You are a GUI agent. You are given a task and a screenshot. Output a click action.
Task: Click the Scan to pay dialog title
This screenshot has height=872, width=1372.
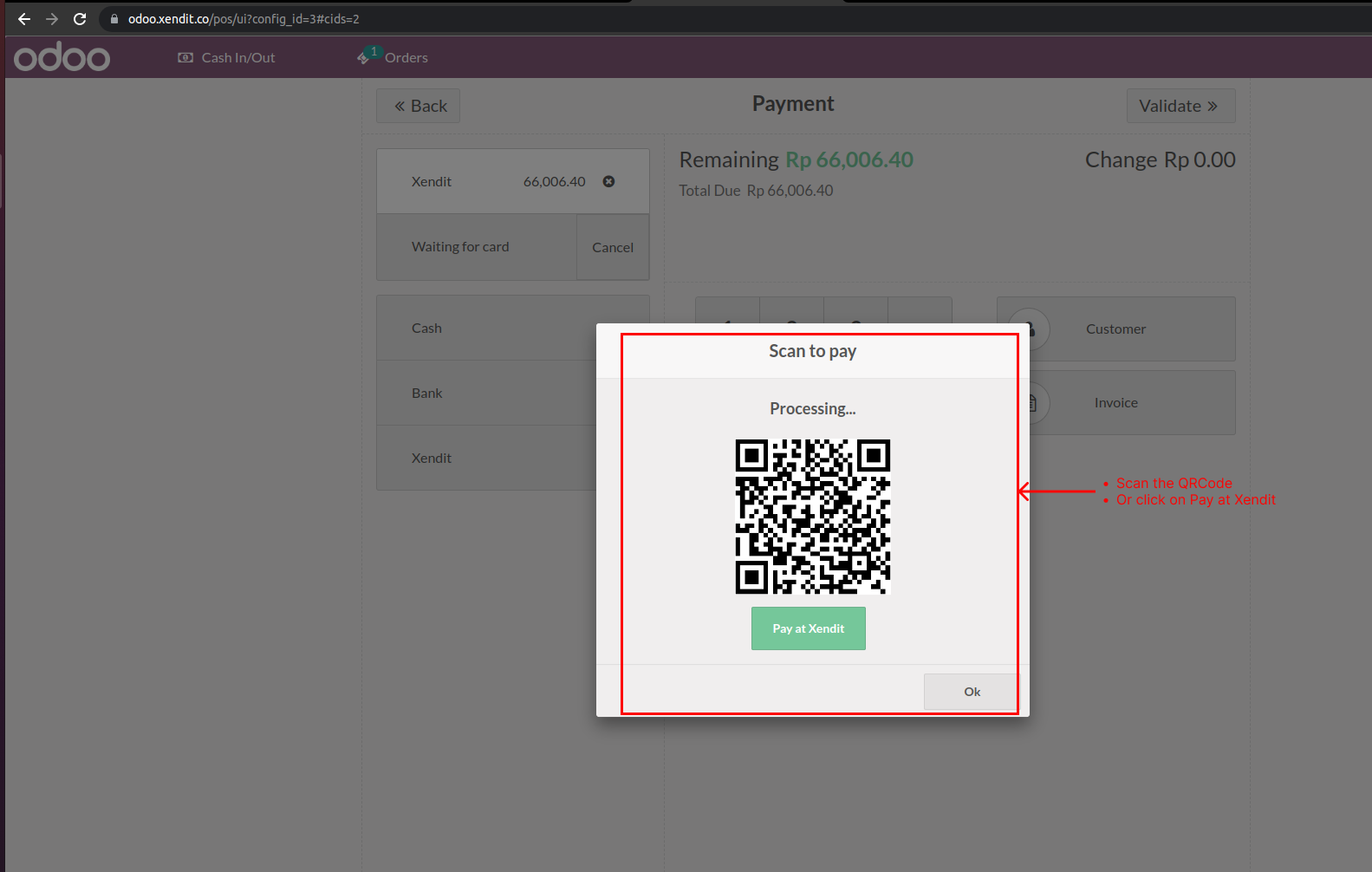pos(813,351)
